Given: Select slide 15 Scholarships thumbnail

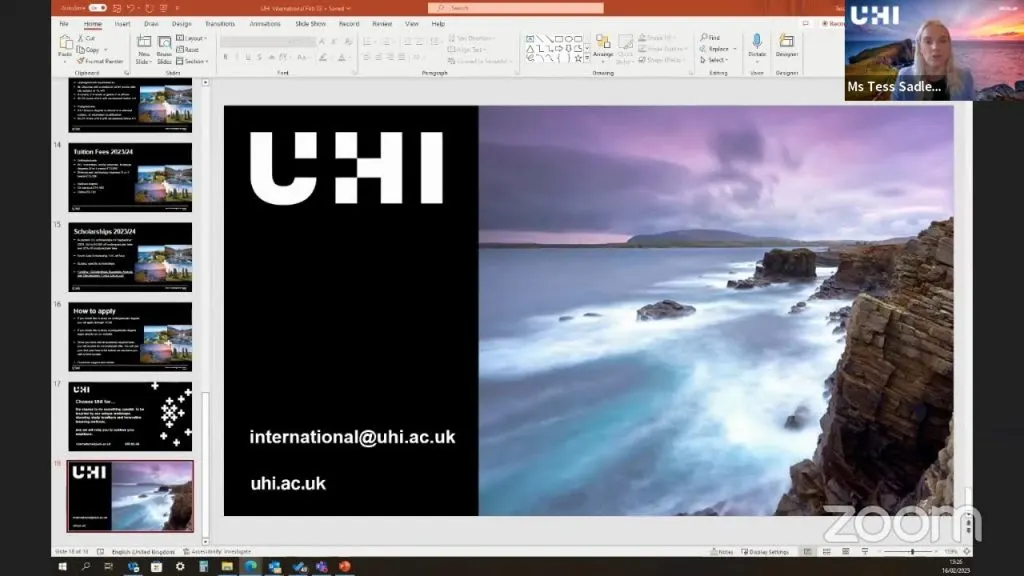Looking at the screenshot, I should [x=131, y=257].
